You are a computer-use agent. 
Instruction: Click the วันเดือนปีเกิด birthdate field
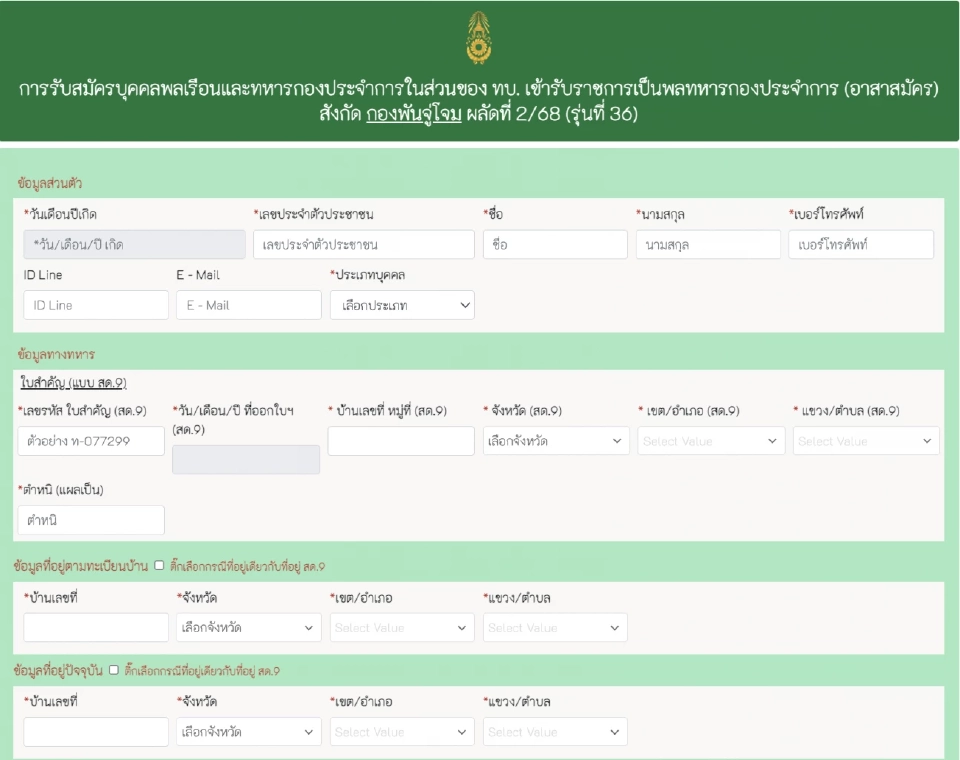click(133, 243)
